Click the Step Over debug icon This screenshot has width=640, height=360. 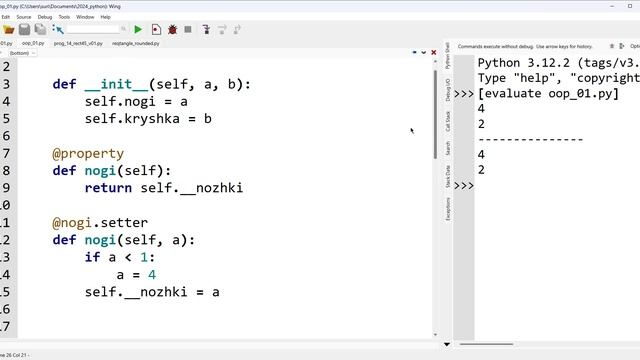coord(222,29)
